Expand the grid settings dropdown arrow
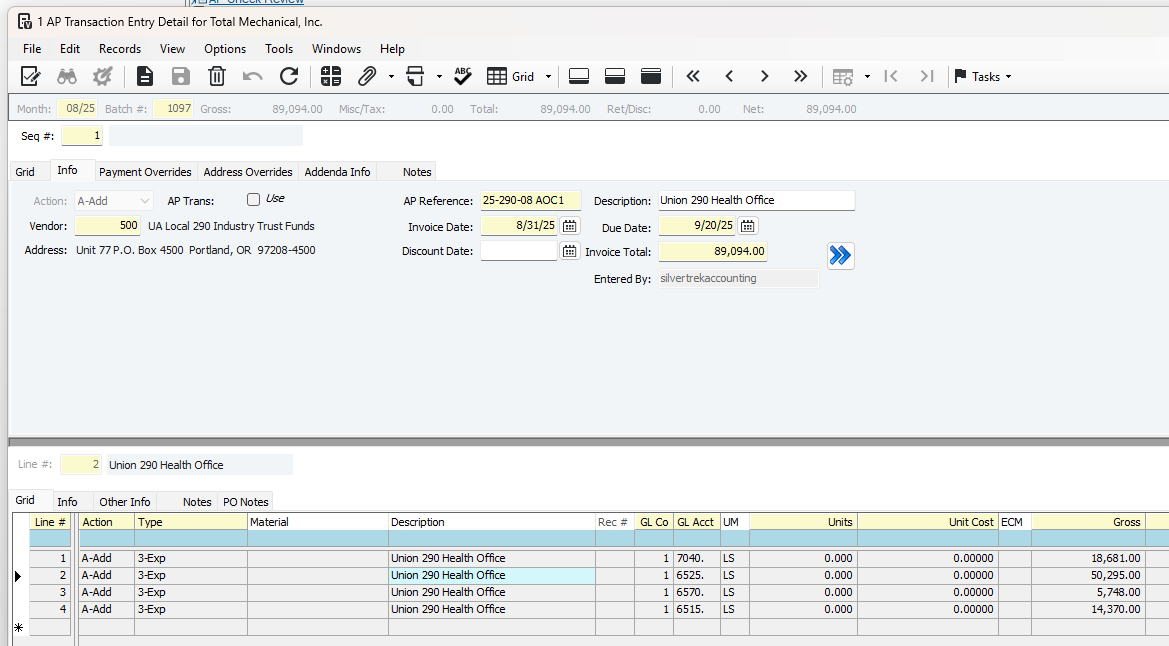 point(867,77)
